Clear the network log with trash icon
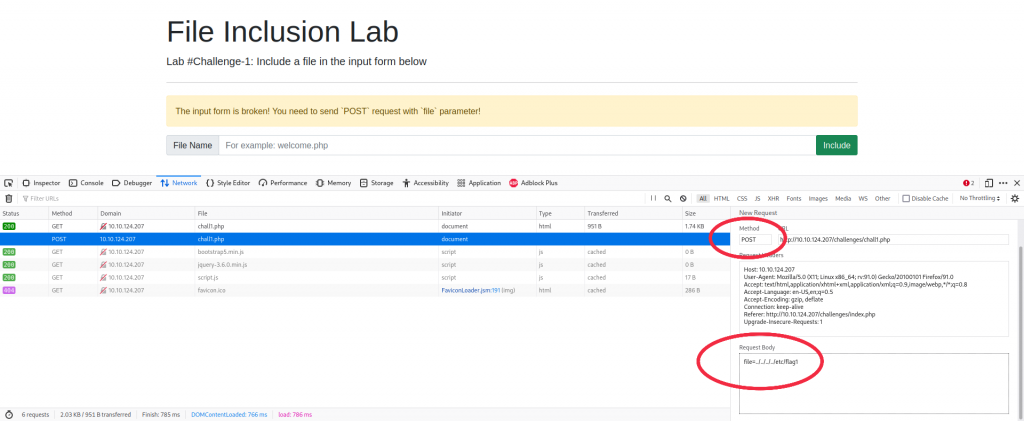The image size is (1024, 421). click(x=9, y=198)
